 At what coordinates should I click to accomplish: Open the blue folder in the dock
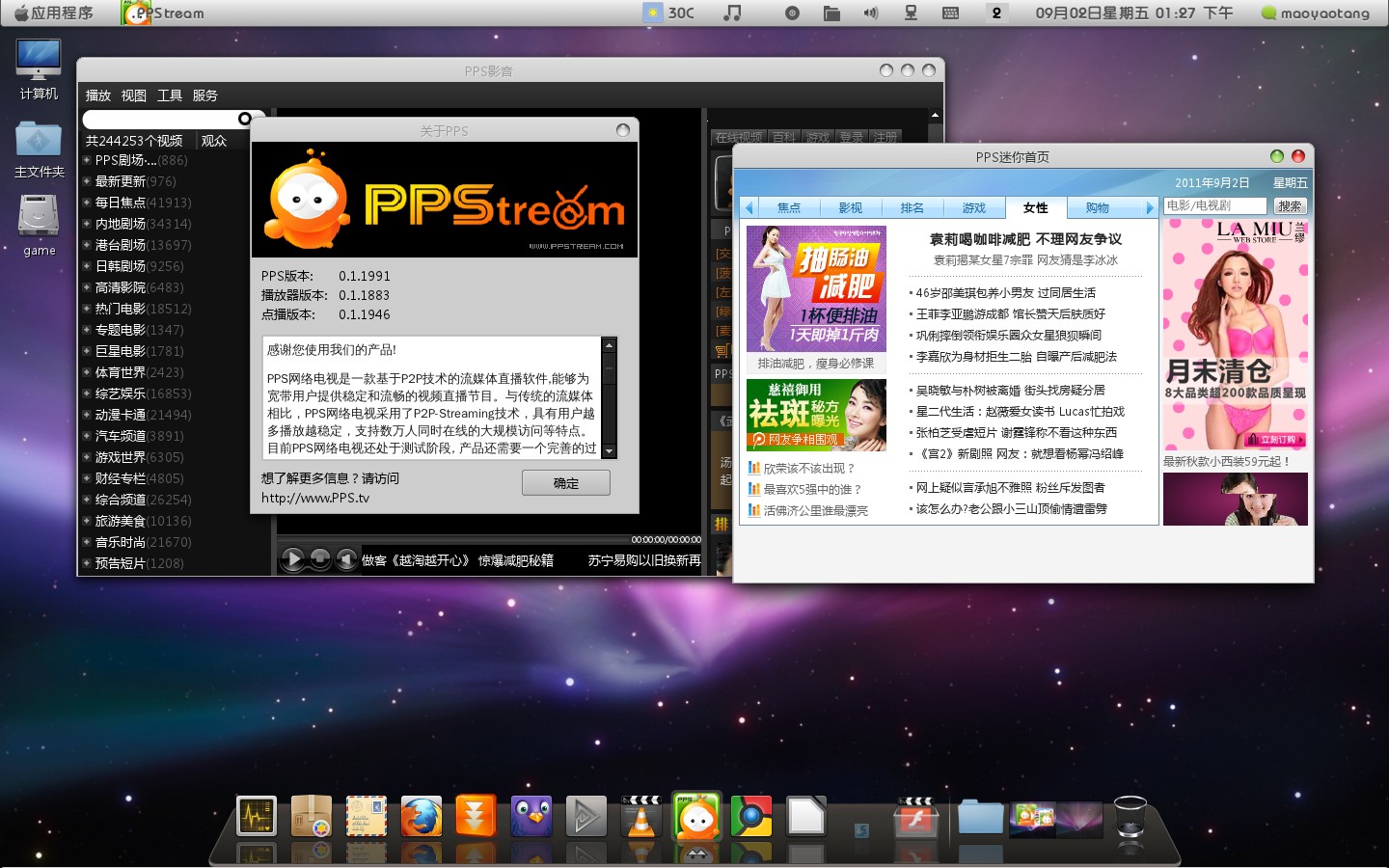[x=980, y=817]
